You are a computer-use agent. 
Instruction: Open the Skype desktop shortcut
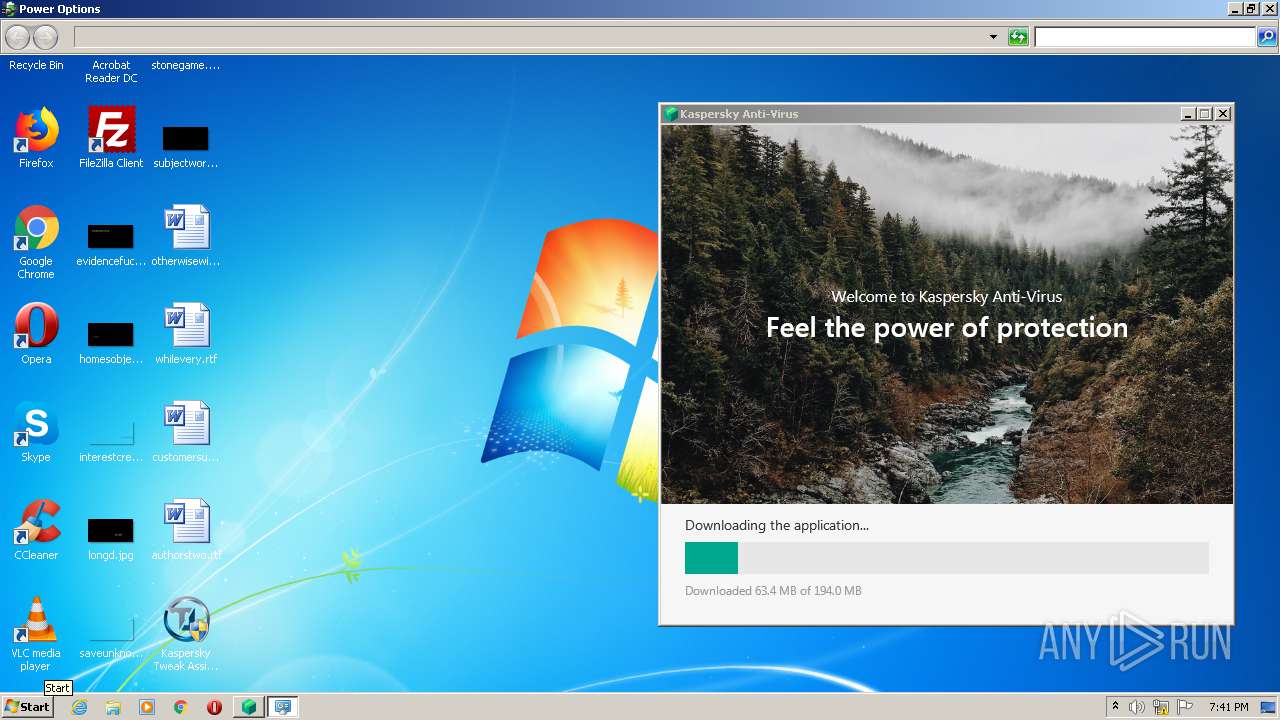[x=36, y=432]
